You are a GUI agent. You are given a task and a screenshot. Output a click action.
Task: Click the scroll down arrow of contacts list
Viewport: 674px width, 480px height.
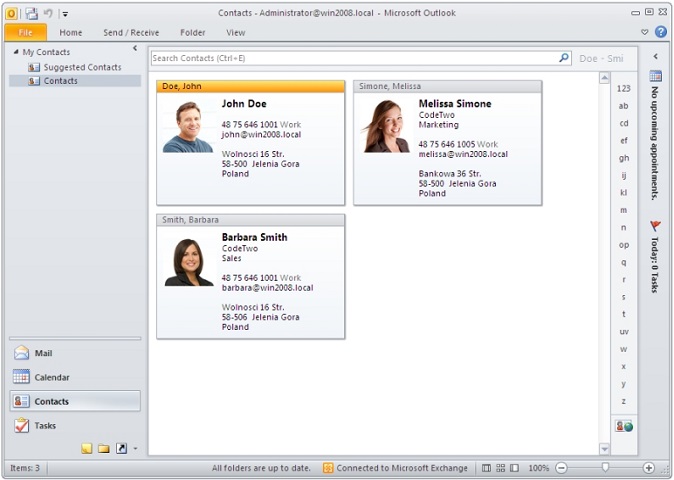pos(604,449)
